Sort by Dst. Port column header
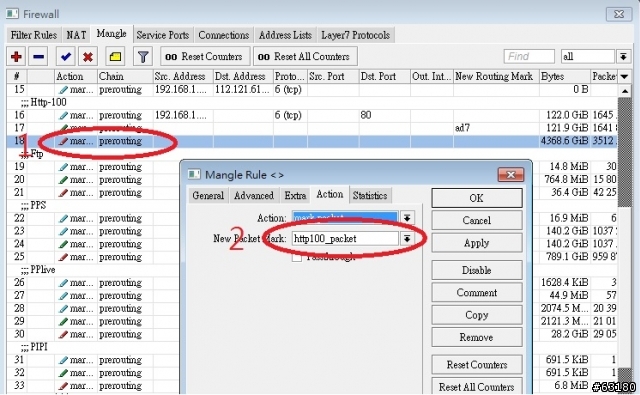 (384, 76)
